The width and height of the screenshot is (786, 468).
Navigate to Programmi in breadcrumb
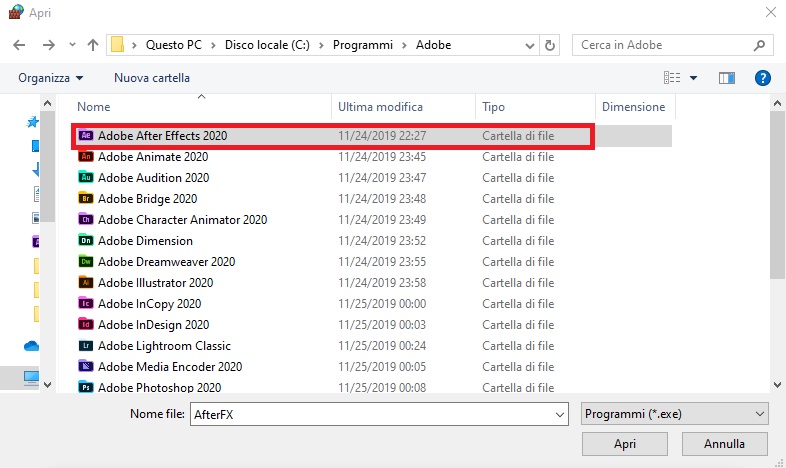click(362, 45)
